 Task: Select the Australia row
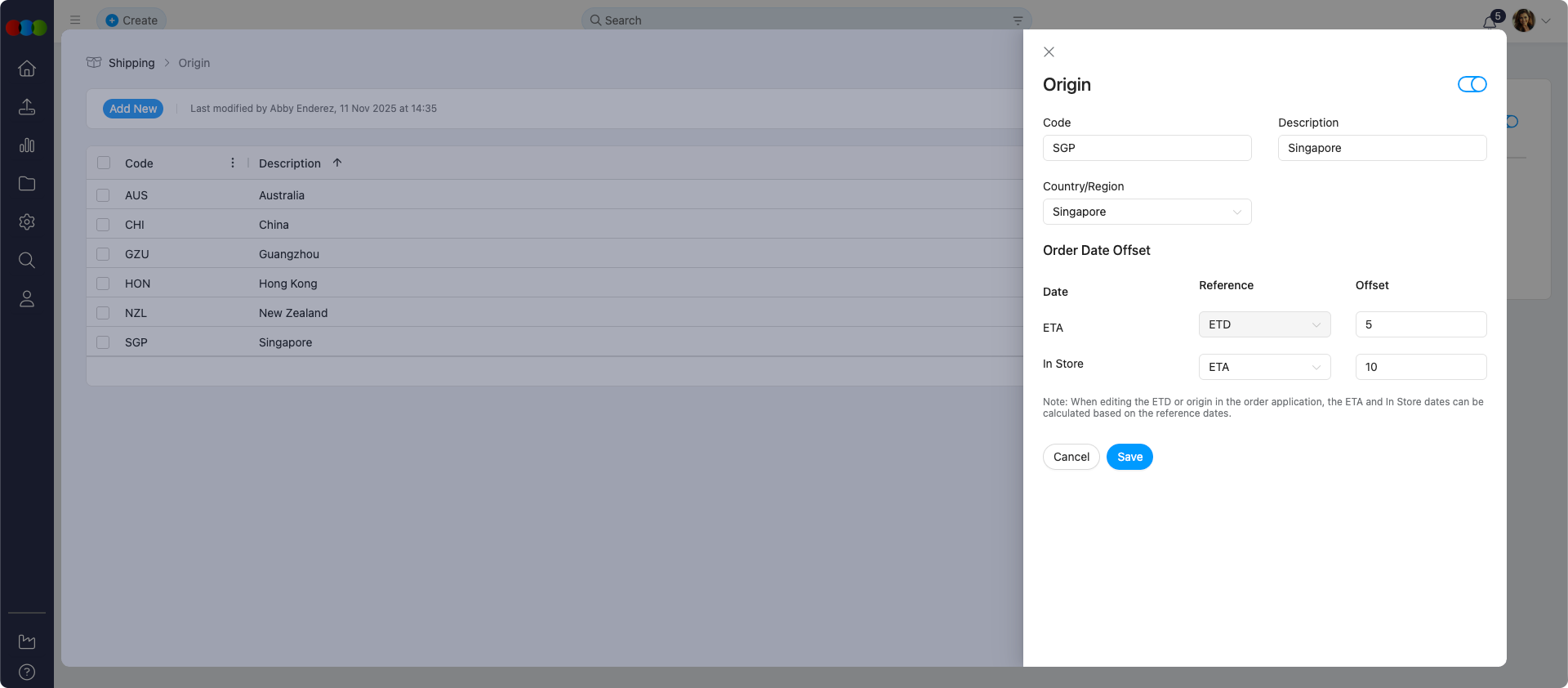click(x=555, y=195)
